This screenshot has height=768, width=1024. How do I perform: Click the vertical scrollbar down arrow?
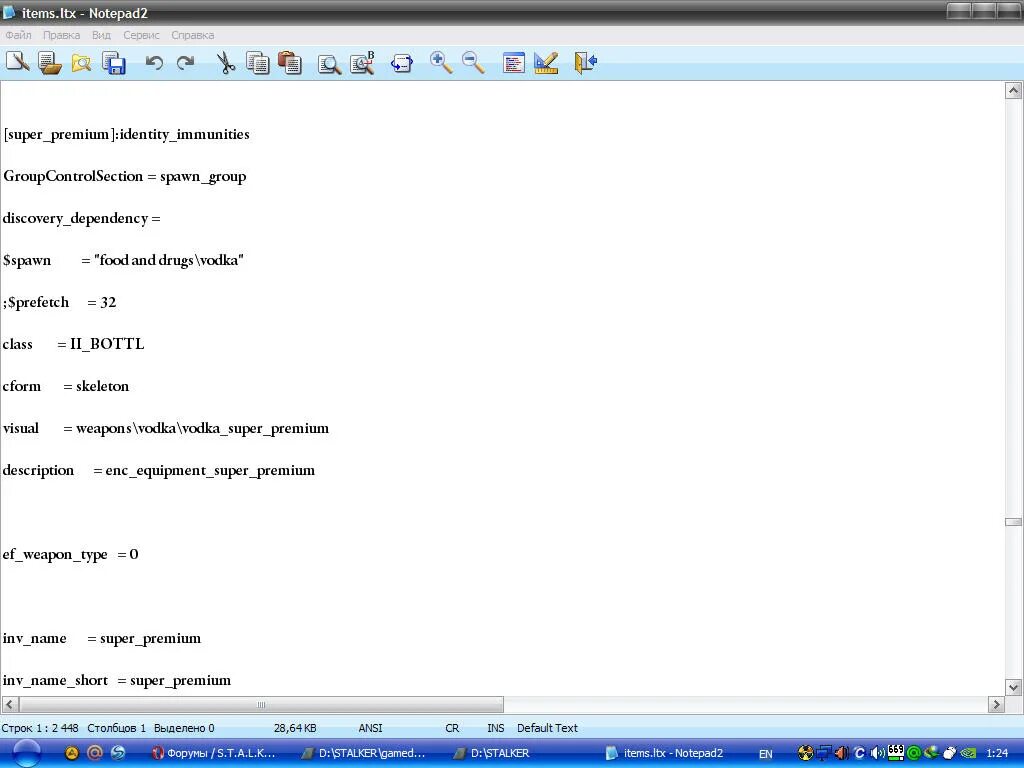(x=1013, y=687)
